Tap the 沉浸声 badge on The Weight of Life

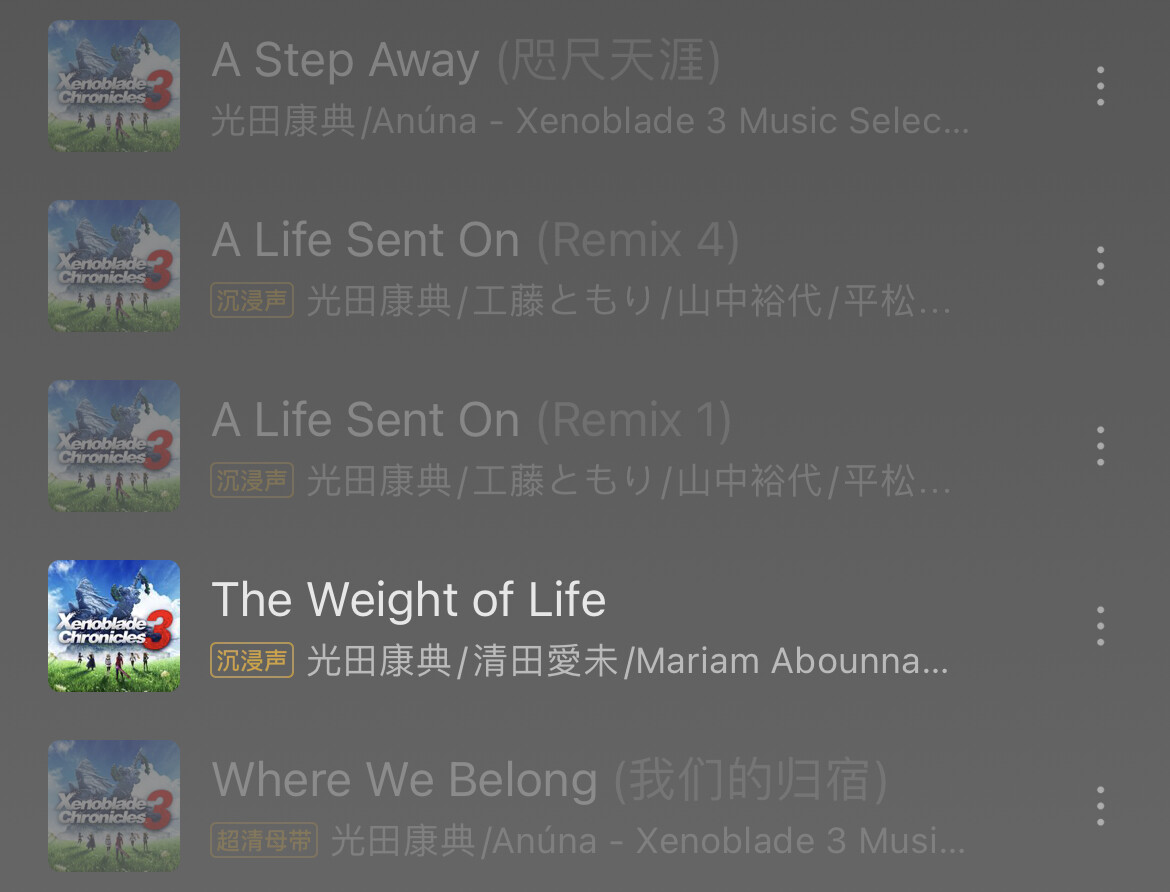coord(252,661)
